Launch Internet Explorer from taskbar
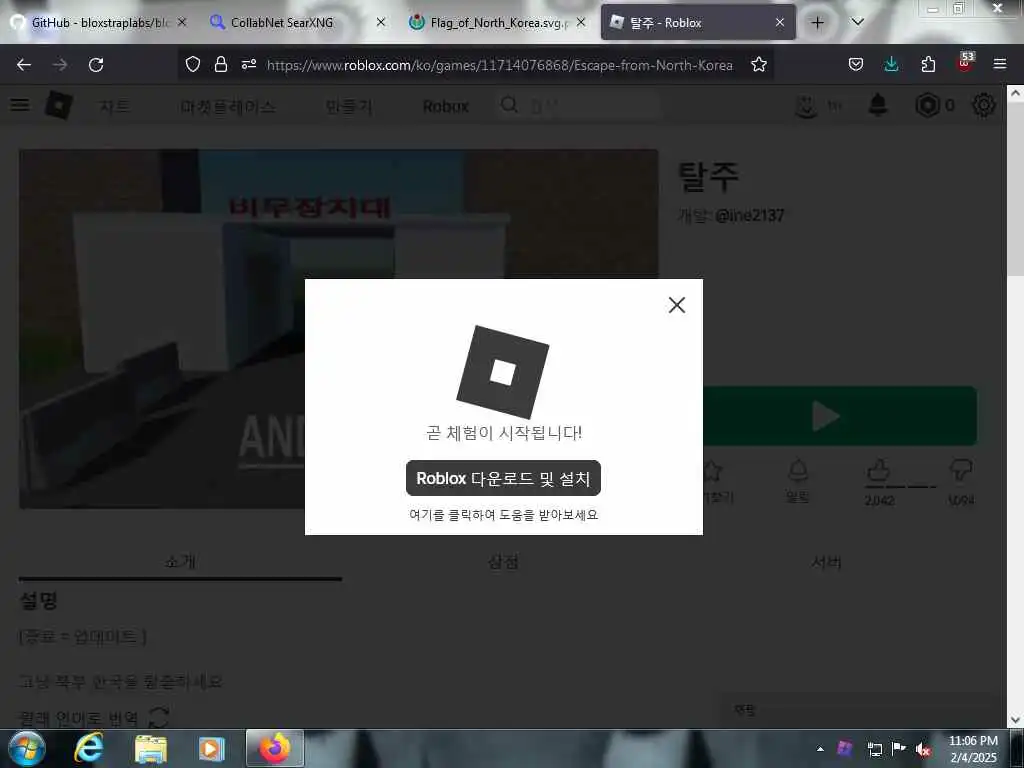 (89, 748)
